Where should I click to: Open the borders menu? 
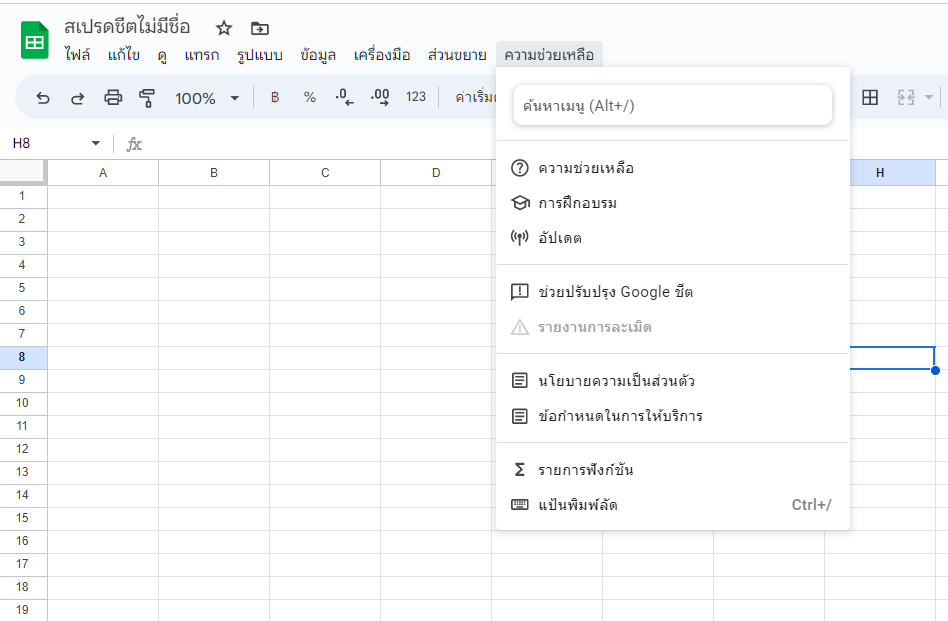tap(871, 97)
